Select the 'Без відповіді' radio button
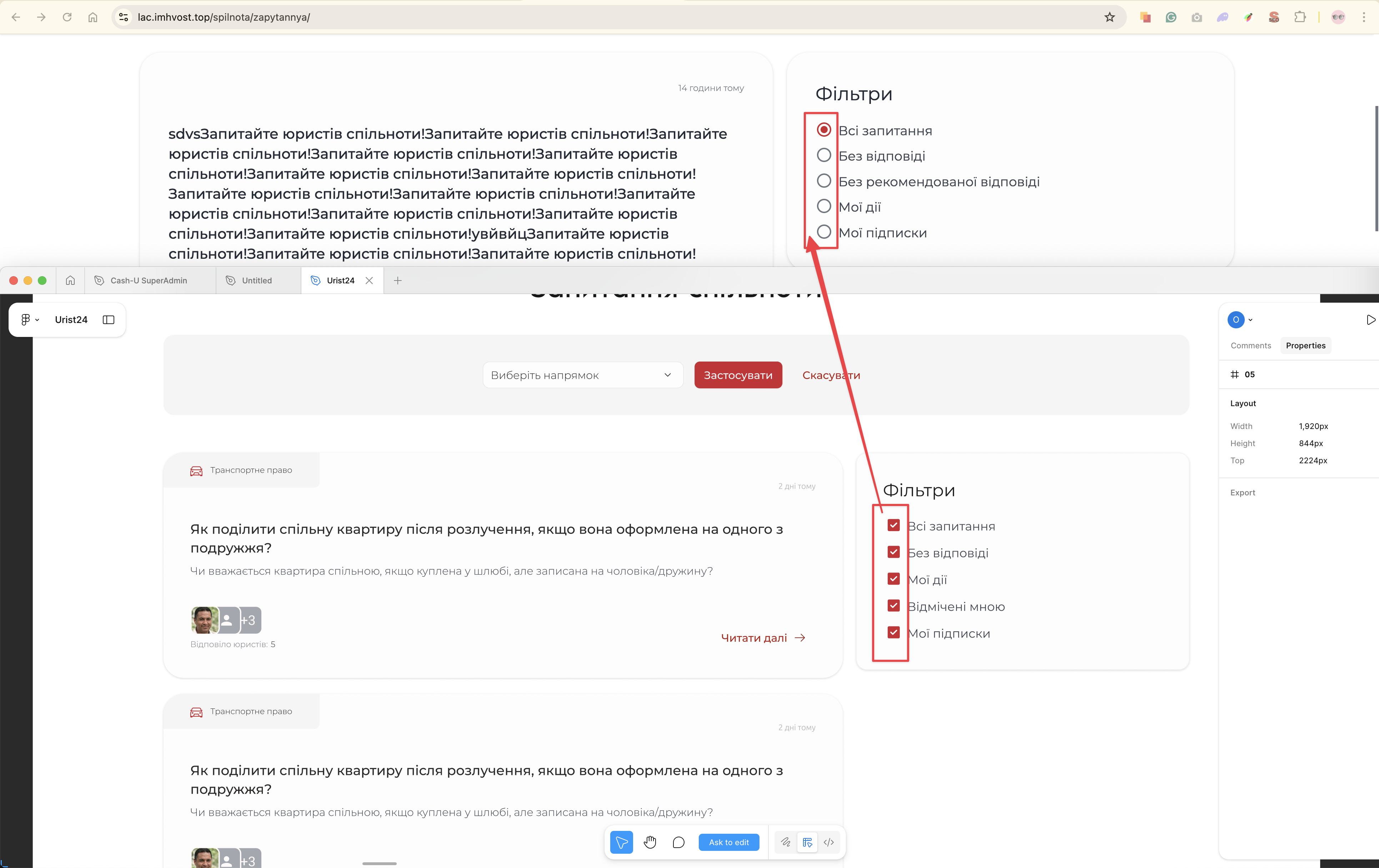The height and width of the screenshot is (868, 1379). tap(823, 155)
